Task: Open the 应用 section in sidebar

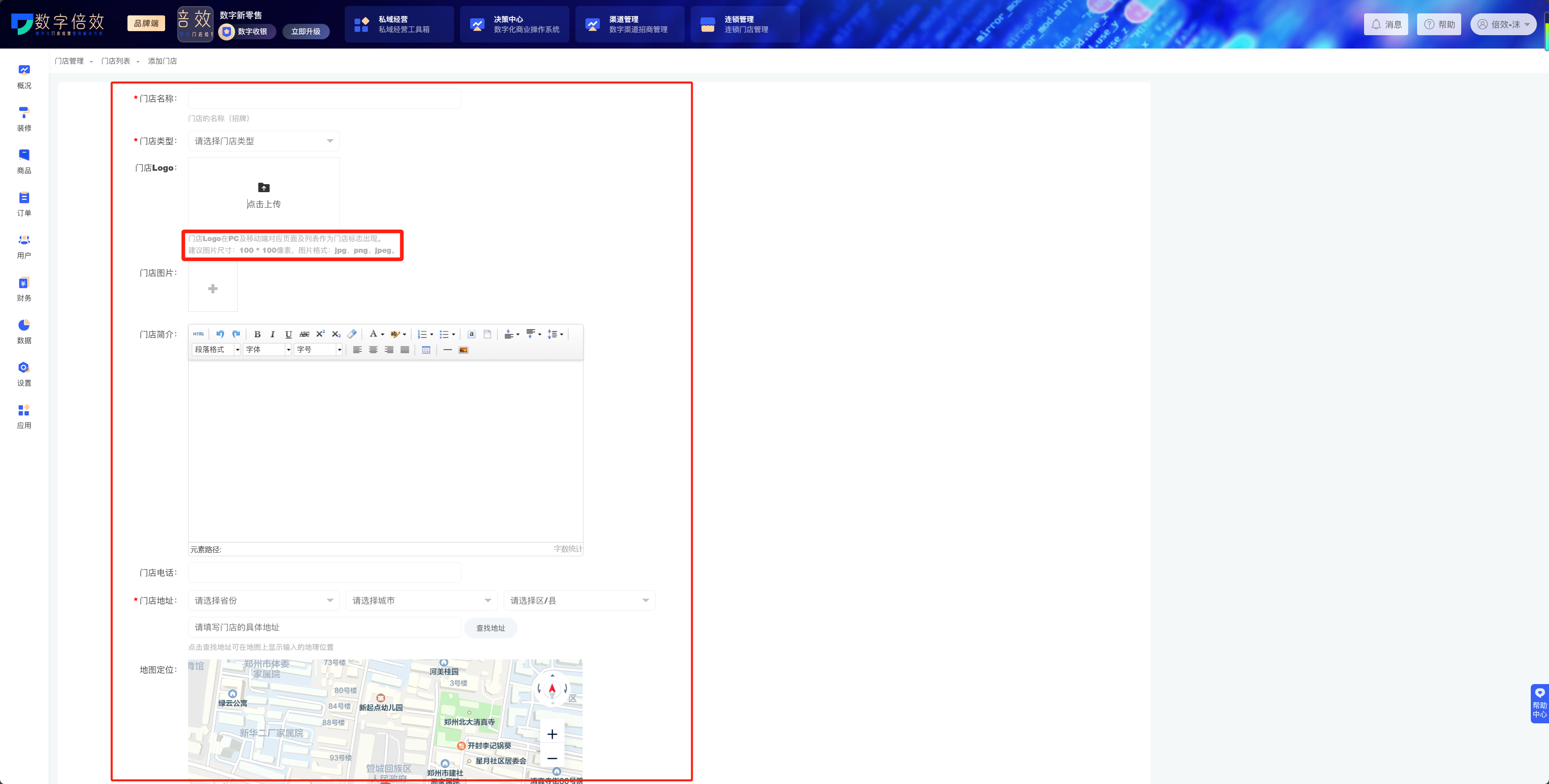Action: (x=24, y=417)
